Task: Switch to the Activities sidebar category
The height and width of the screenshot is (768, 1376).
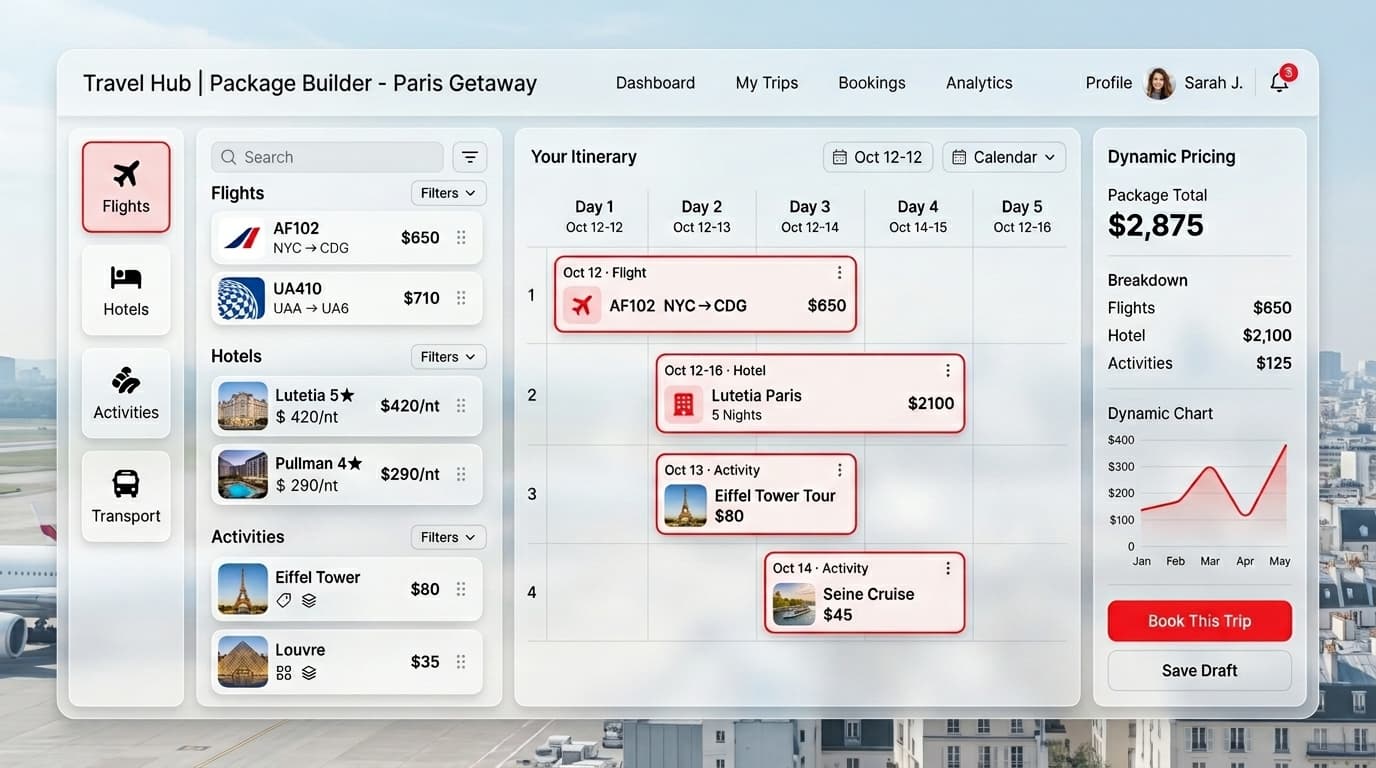Action: pos(126,393)
